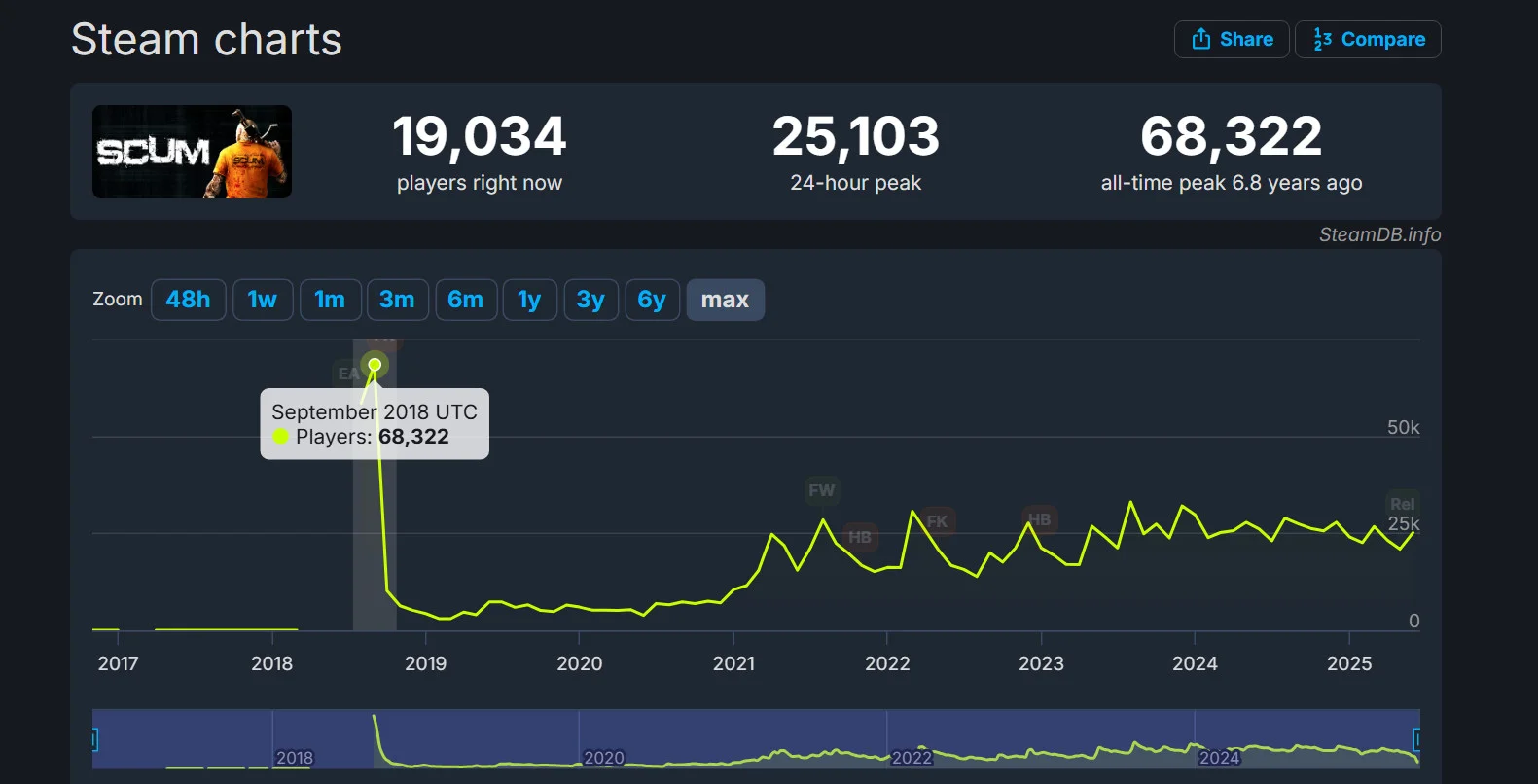This screenshot has height=784, width=1538.
Task: Click the left navigator range handle
Action: pos(94,740)
